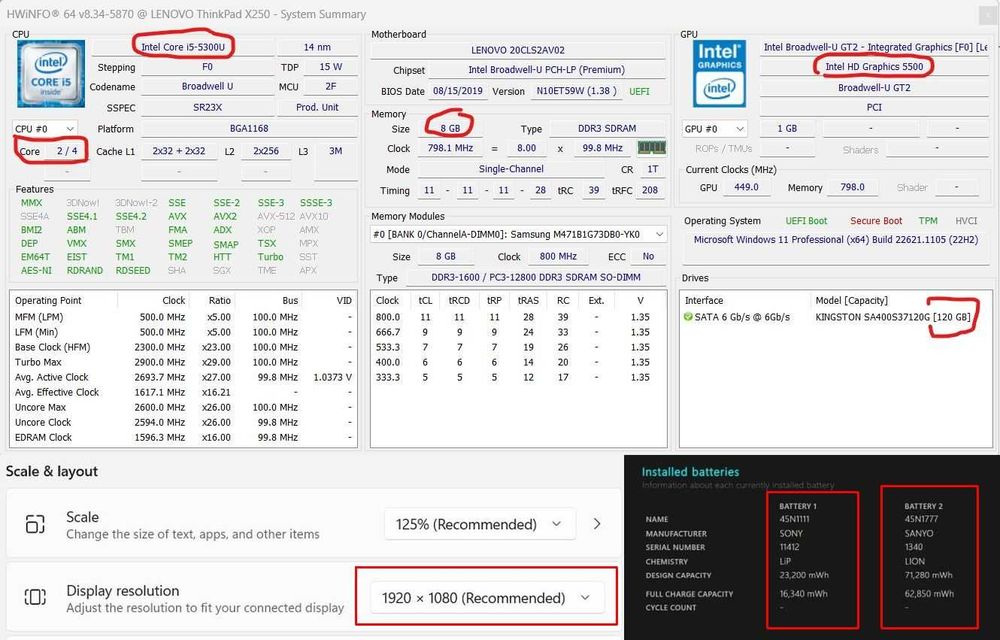Viewport: 1000px width, 640px height.
Task: Click the tRCD column header
Action: coord(459,300)
